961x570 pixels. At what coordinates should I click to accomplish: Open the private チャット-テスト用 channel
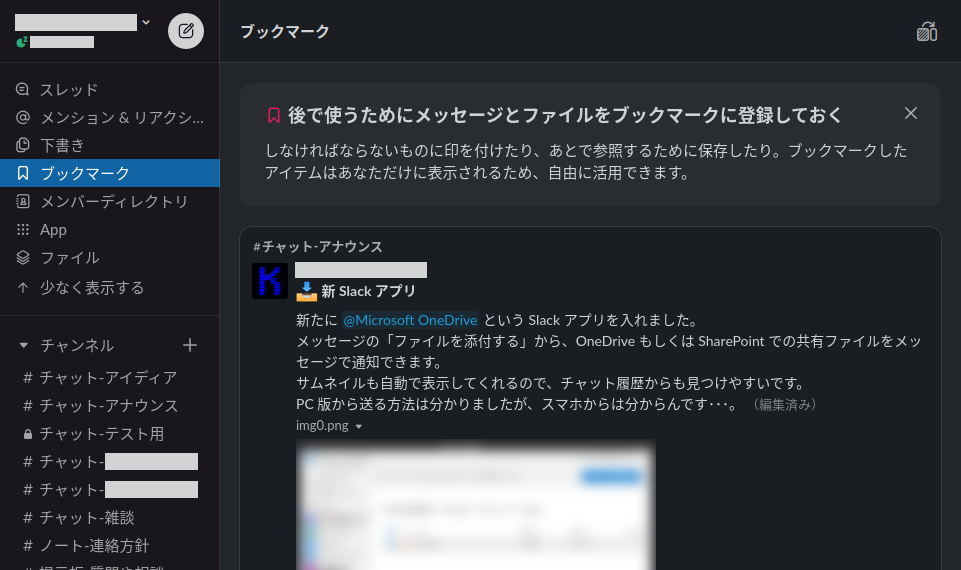pos(110,434)
